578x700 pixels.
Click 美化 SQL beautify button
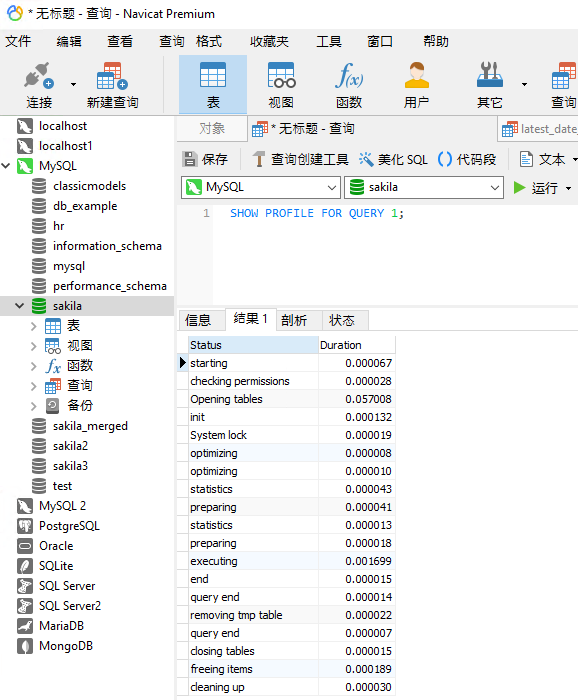pos(393,159)
